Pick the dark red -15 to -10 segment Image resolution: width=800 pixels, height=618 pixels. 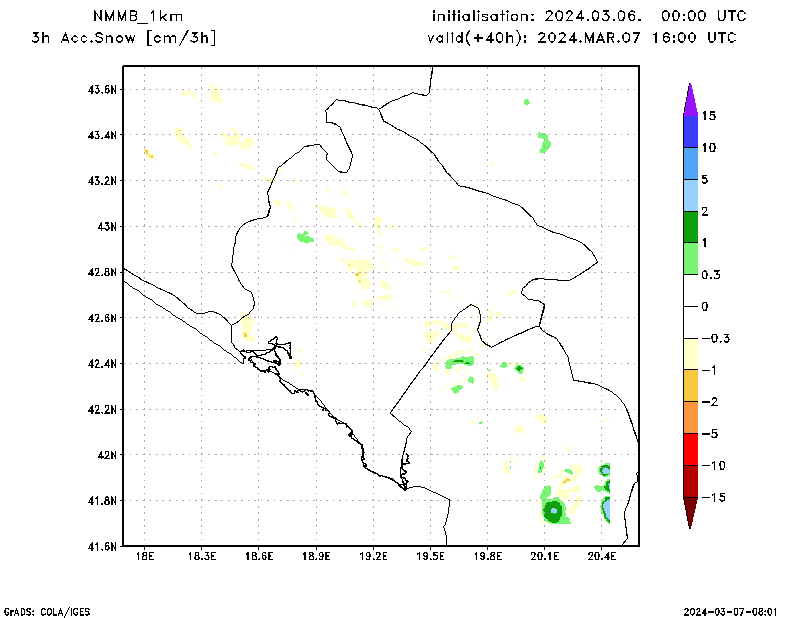690,481
